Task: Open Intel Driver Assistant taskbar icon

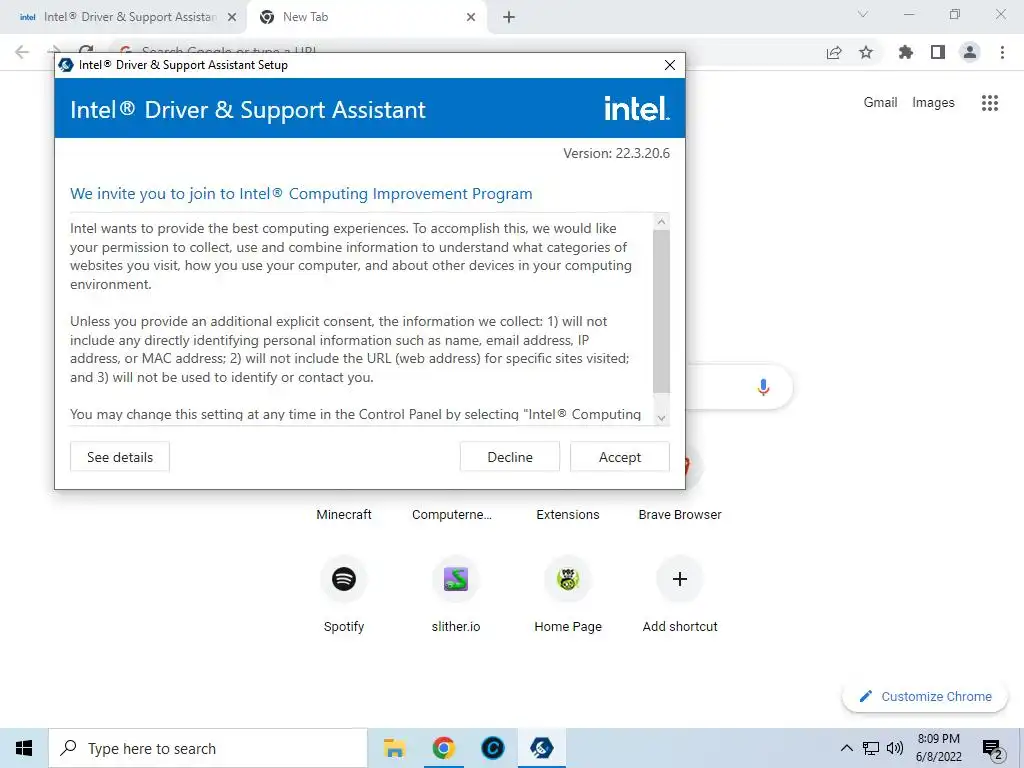Action: (x=541, y=748)
